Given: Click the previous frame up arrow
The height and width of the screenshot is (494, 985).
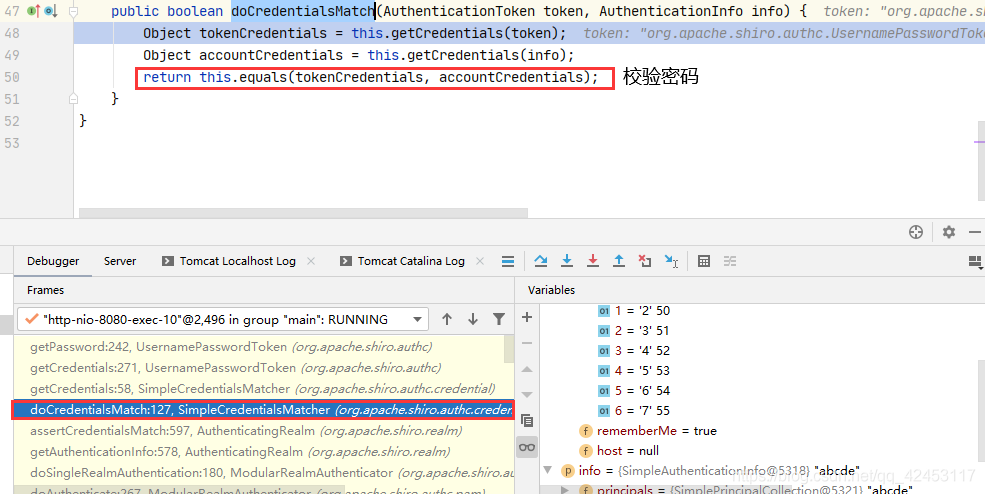Looking at the screenshot, I should [x=447, y=319].
